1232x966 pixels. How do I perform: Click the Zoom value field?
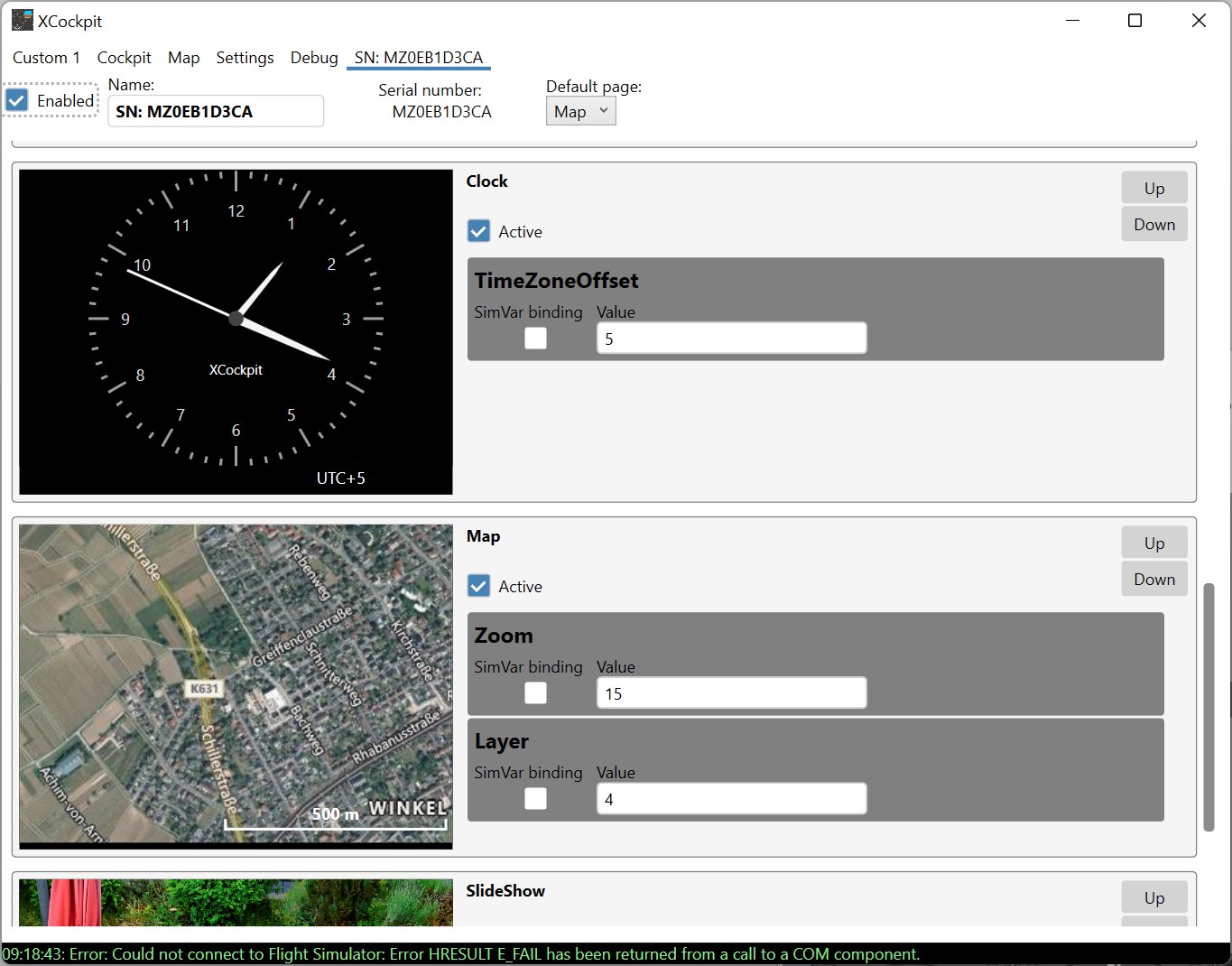[731, 693]
